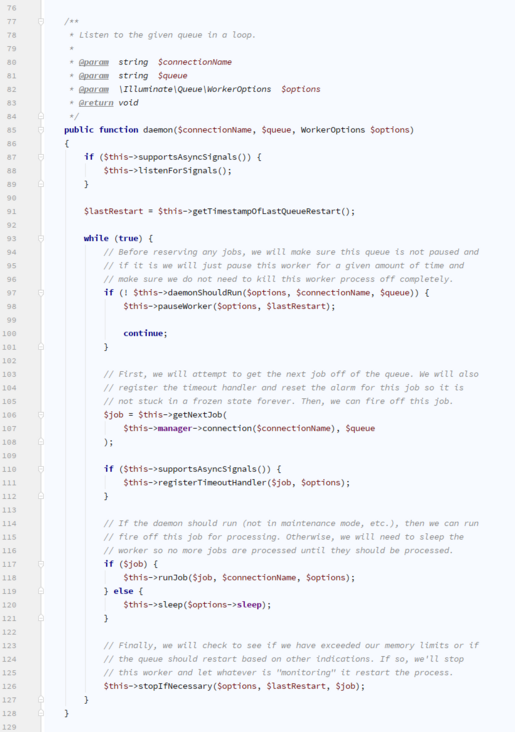Collapse the getNextJob call fold on line 106

[x=41, y=415]
